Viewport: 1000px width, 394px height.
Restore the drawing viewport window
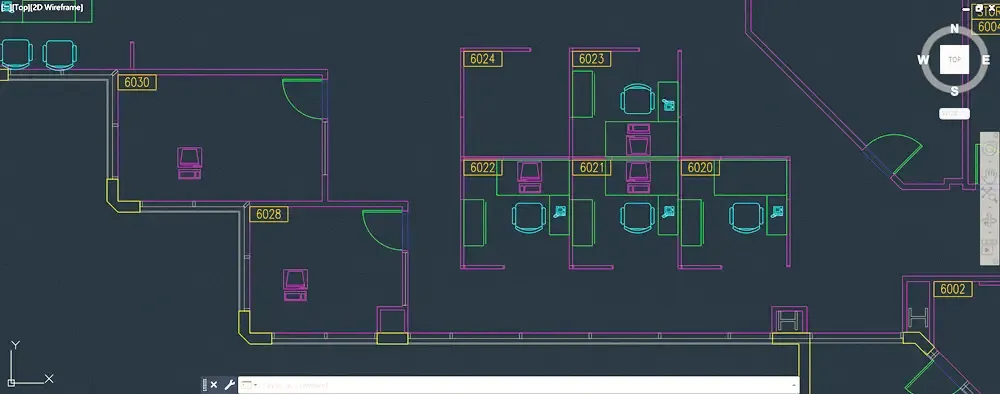pyautogui.click(x=980, y=8)
